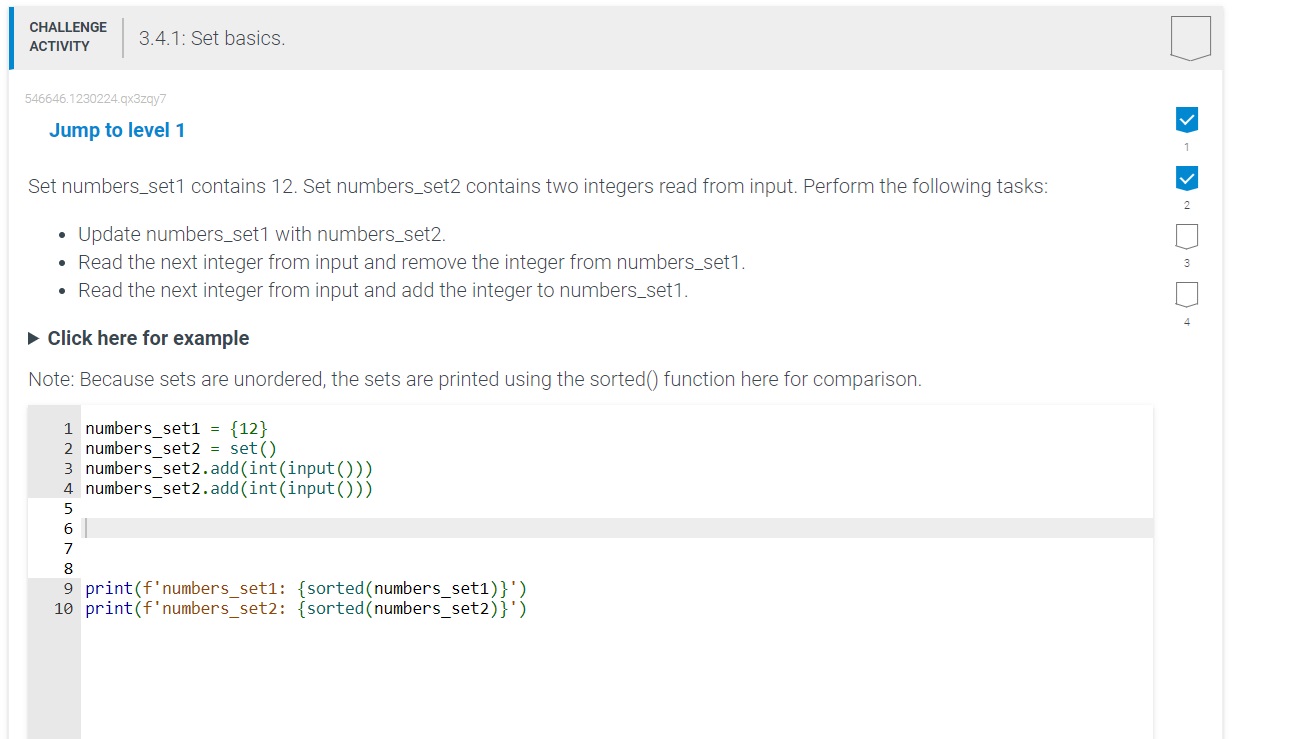Go to uncompleted level 4 box
Screen dimensions: 1296x739
(x=1186, y=294)
